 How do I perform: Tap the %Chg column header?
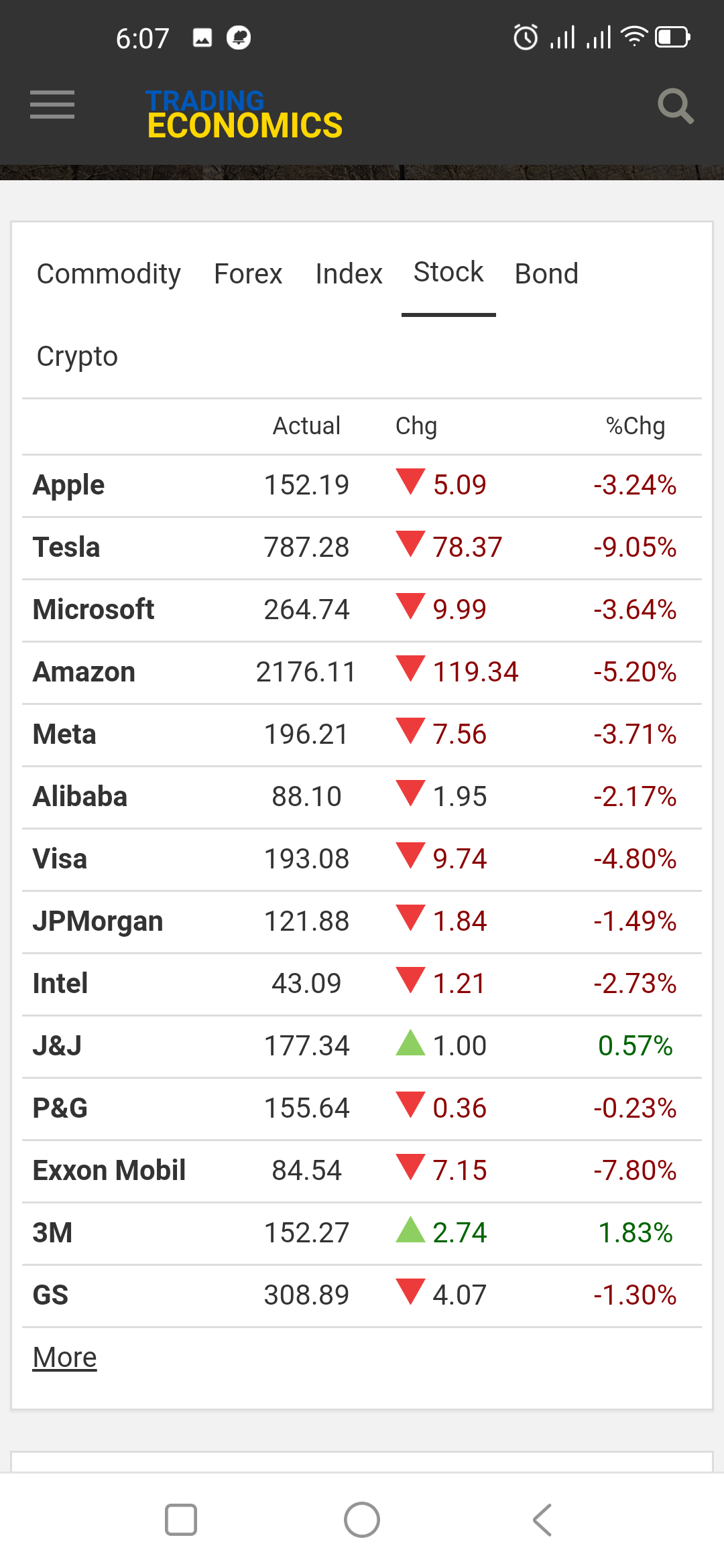[635, 426]
